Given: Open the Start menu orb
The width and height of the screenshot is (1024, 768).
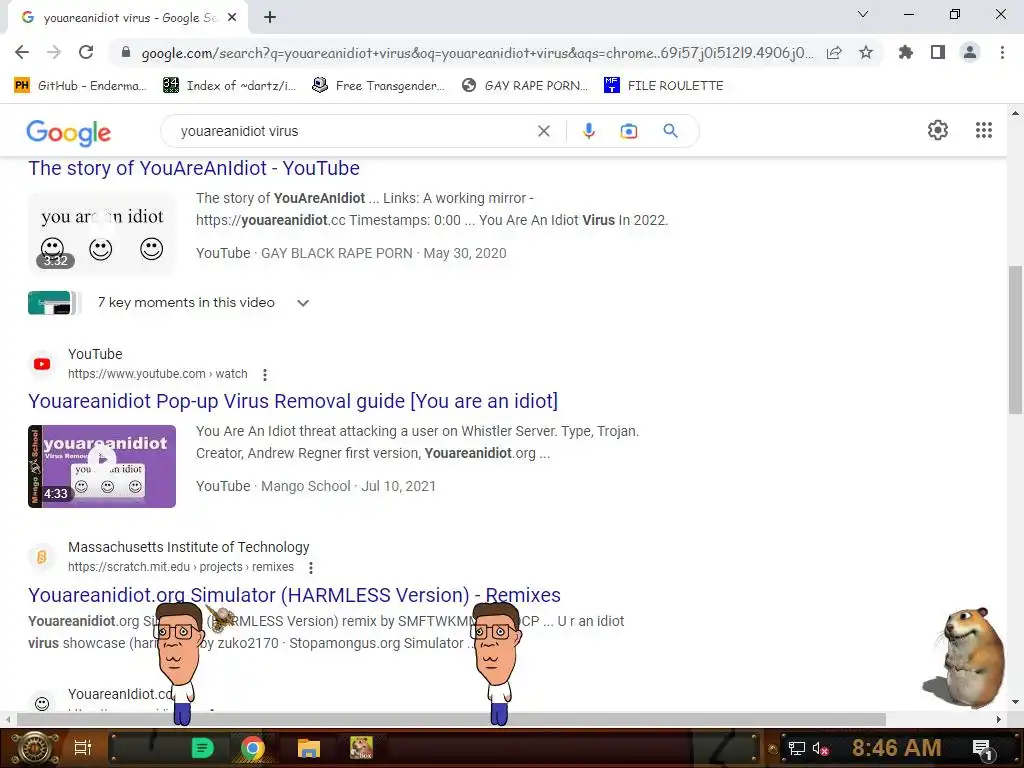Looking at the screenshot, I should click(33, 748).
